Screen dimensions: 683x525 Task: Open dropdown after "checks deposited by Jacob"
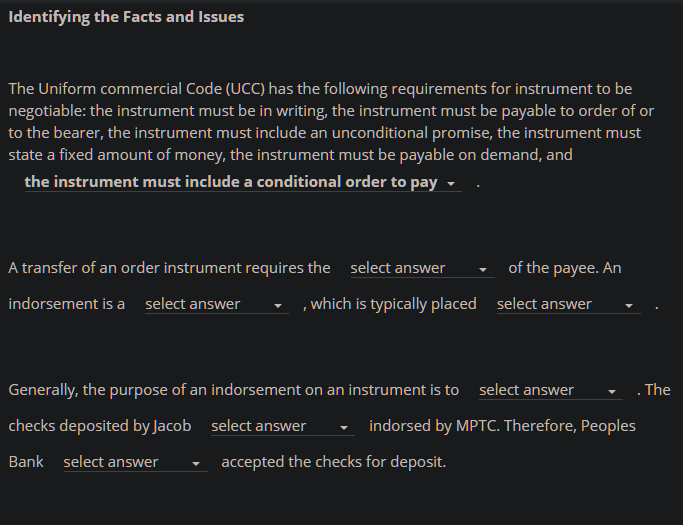tap(283, 426)
